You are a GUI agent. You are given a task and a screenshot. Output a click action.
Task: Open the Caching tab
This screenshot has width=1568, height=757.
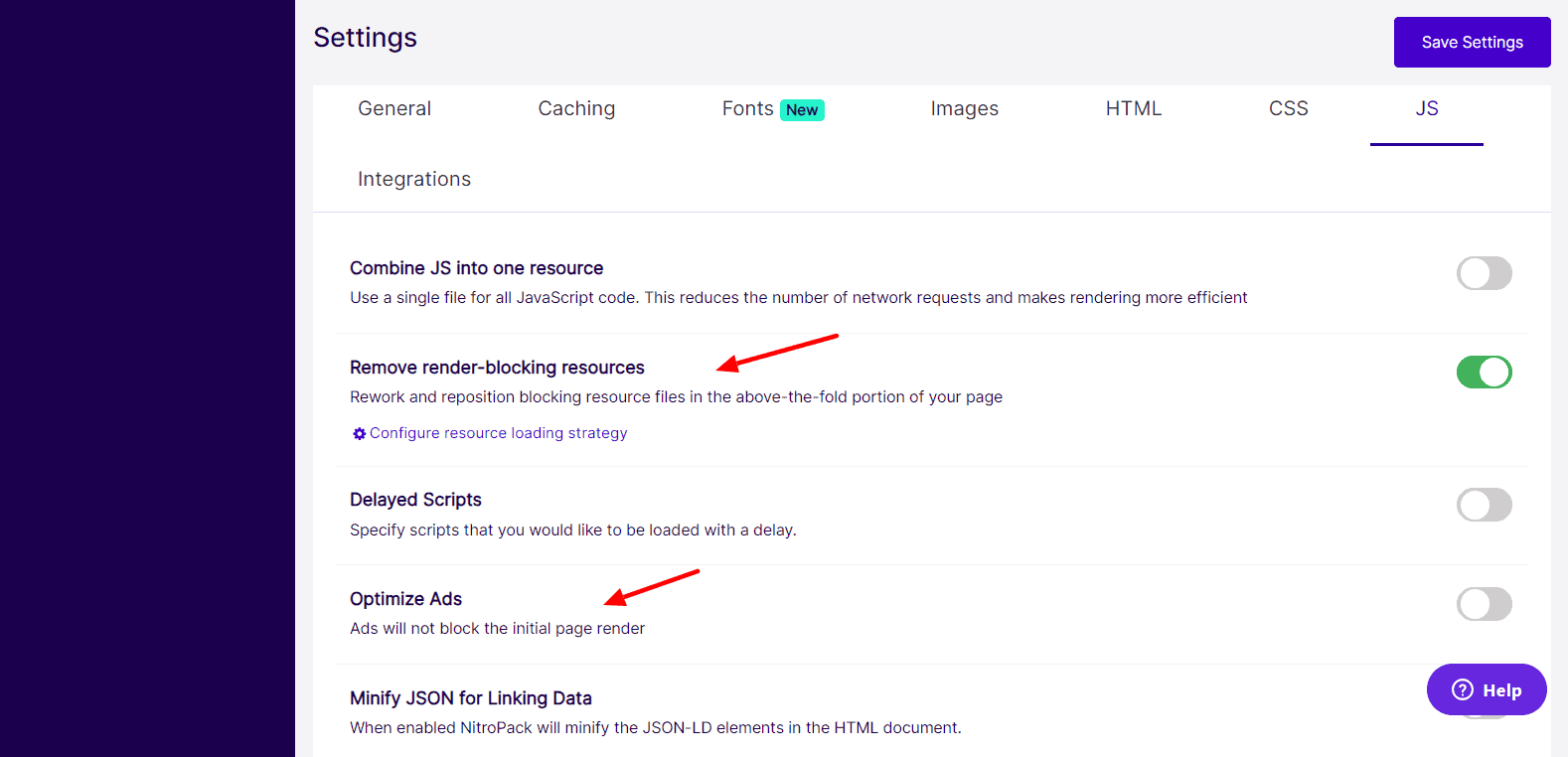pos(576,108)
